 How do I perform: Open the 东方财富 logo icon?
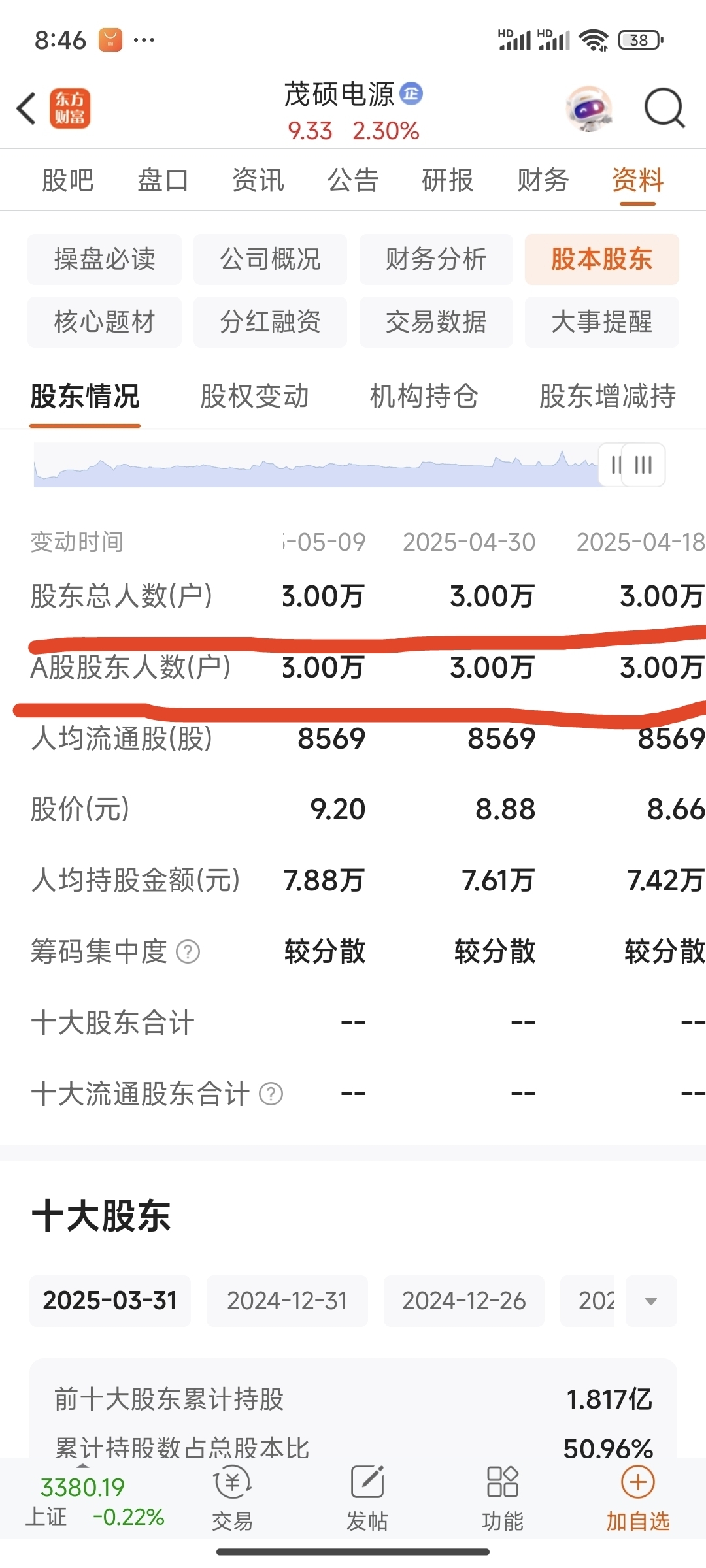70,108
